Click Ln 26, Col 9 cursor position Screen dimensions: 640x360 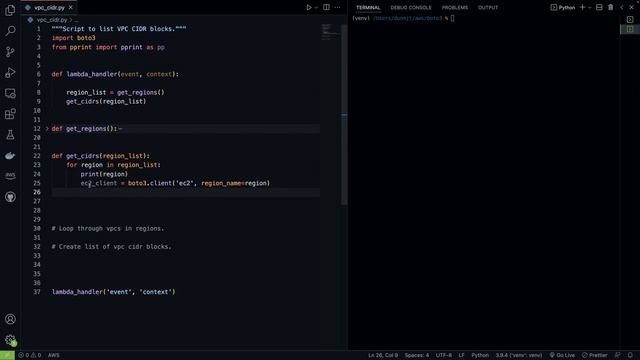click(382, 355)
